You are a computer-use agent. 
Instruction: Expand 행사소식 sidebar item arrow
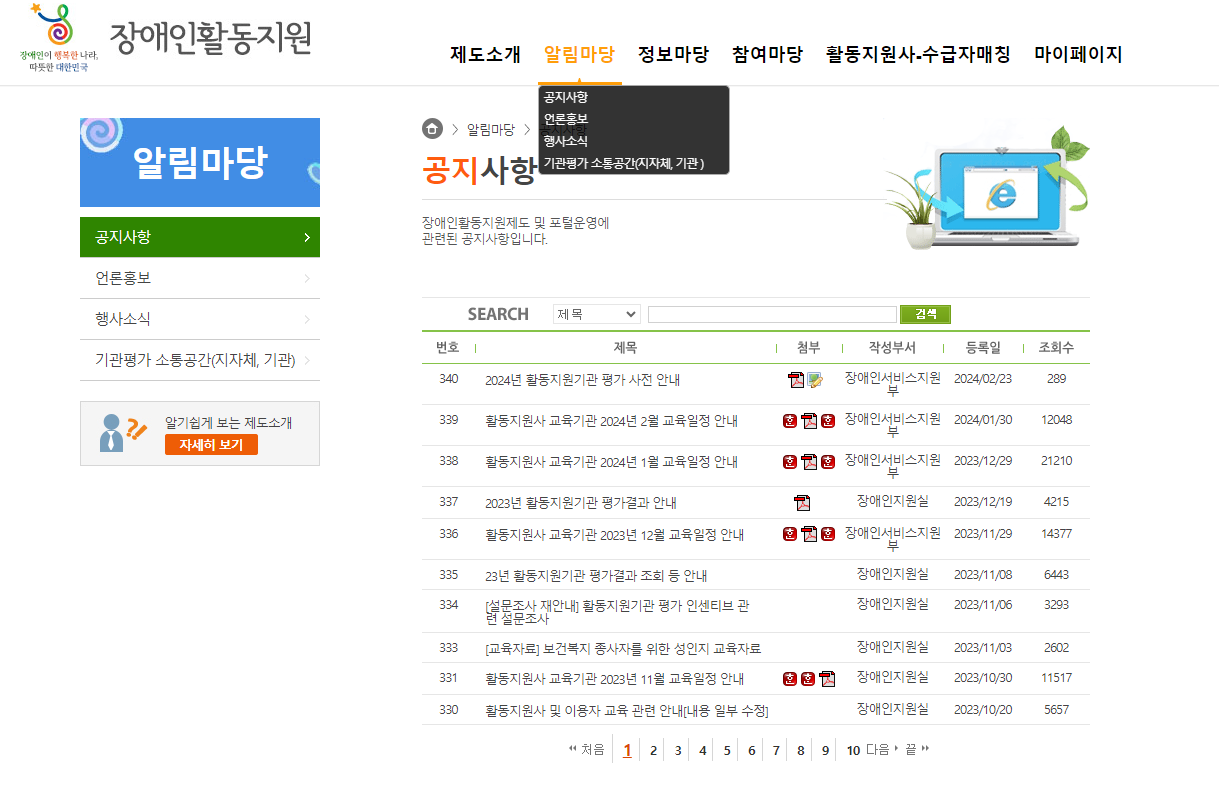tap(306, 320)
